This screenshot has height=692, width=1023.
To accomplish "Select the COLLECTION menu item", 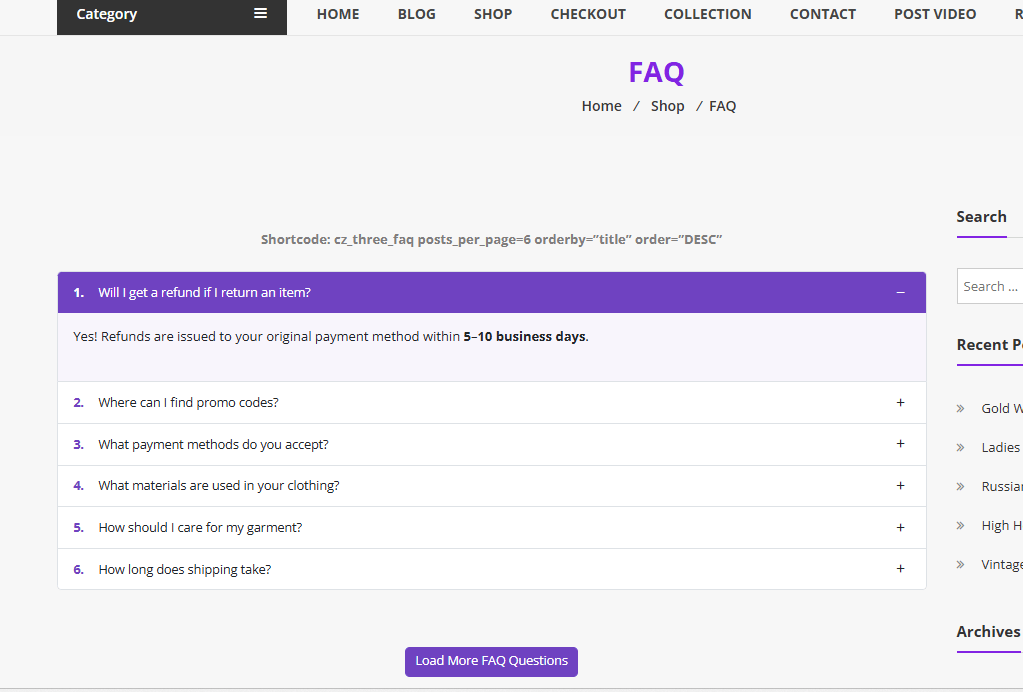I will pos(707,14).
